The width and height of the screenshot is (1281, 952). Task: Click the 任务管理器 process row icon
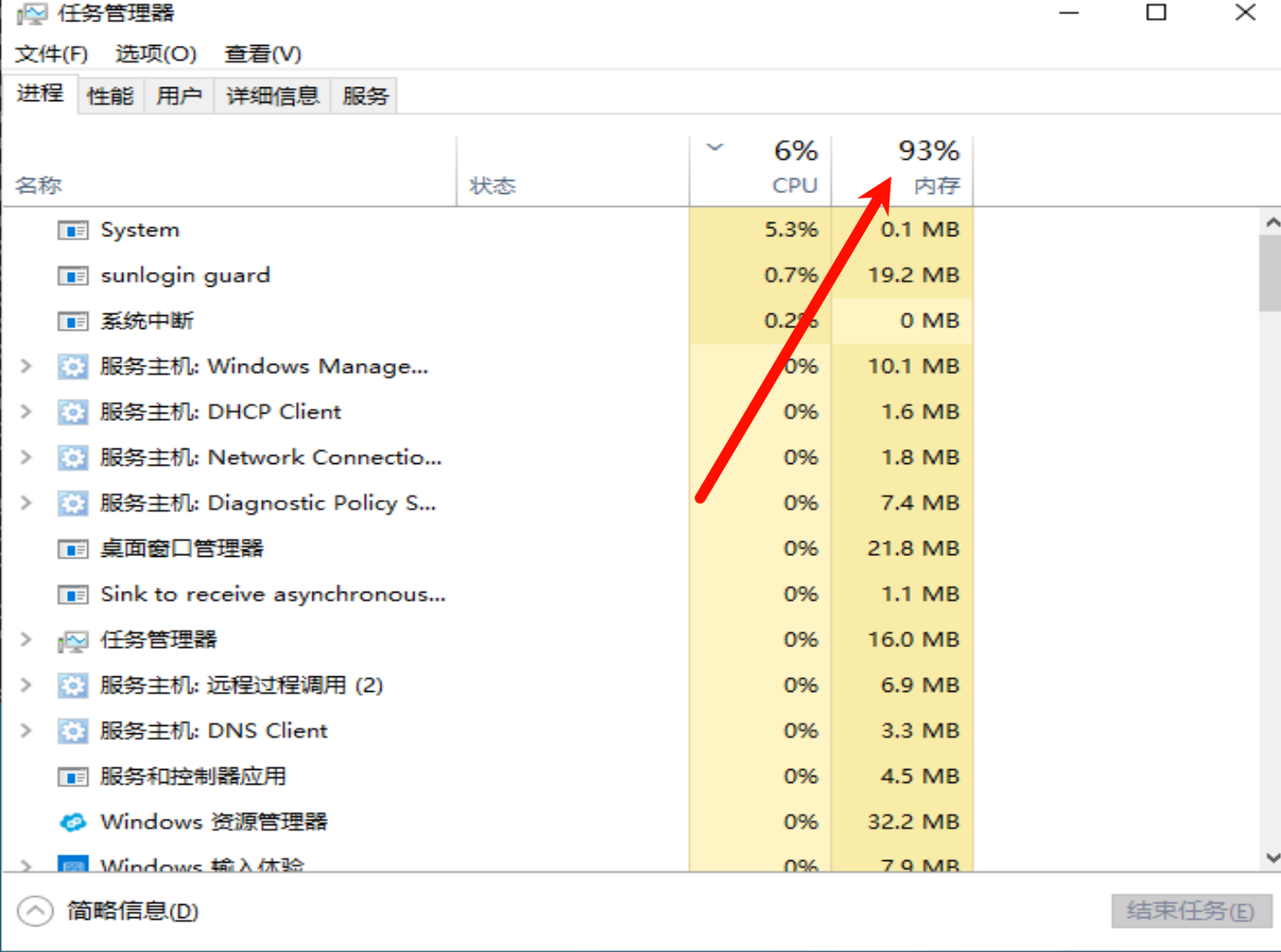tap(73, 640)
